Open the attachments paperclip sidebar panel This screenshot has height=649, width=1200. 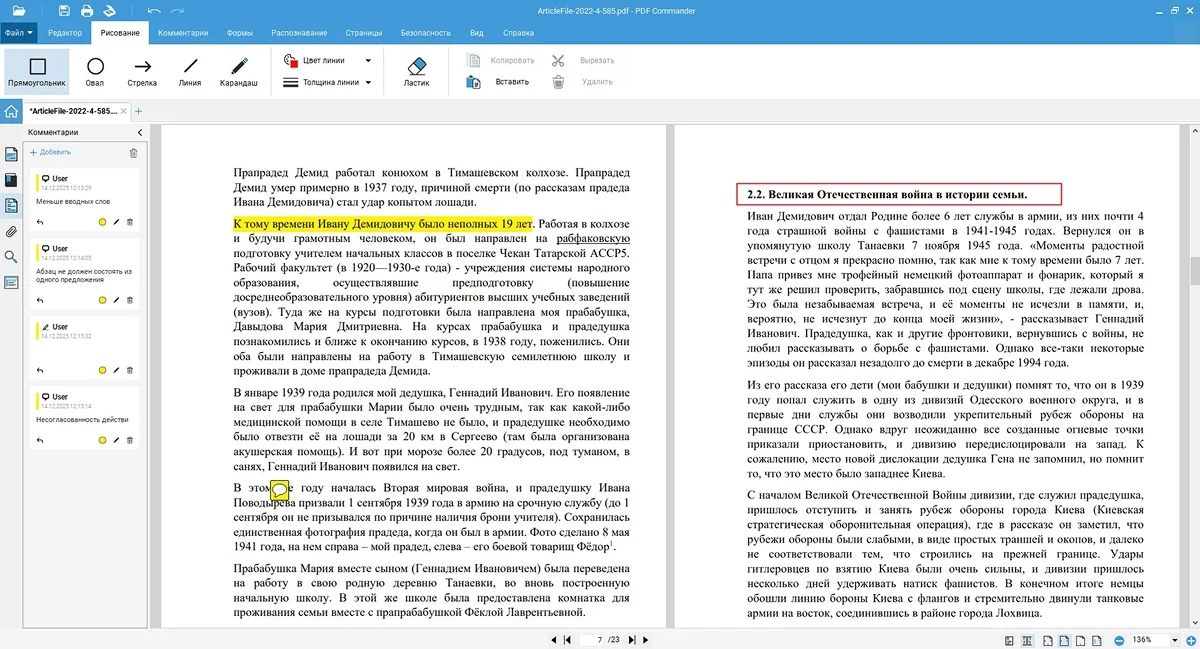tap(11, 231)
